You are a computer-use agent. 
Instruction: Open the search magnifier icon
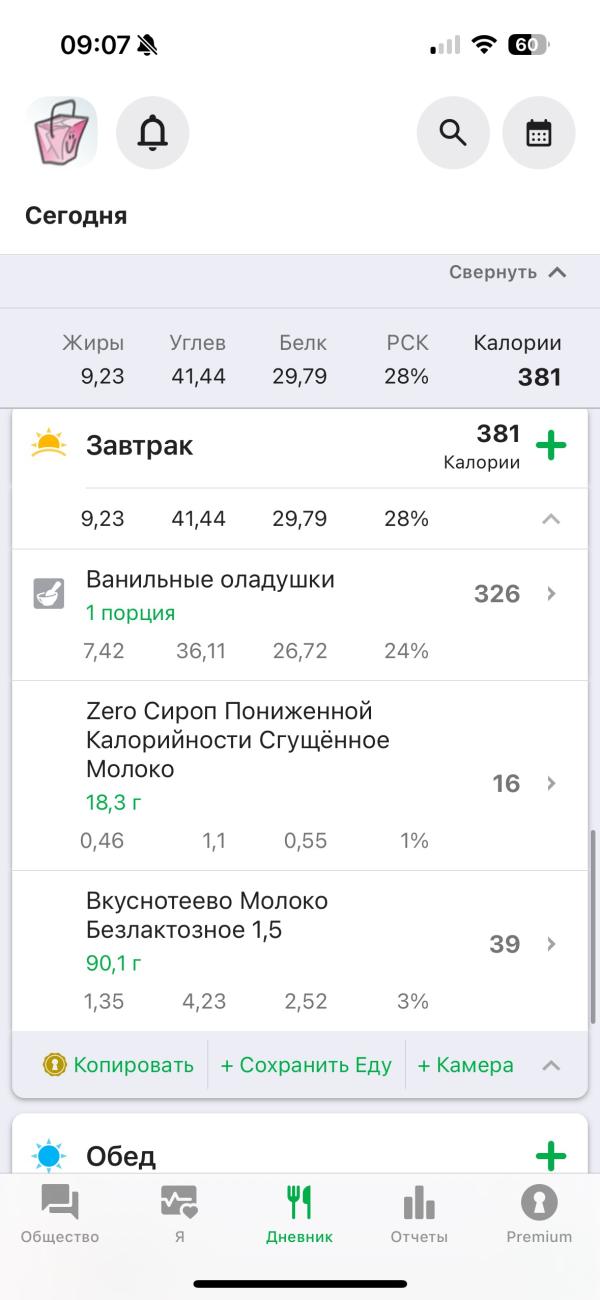[453, 133]
